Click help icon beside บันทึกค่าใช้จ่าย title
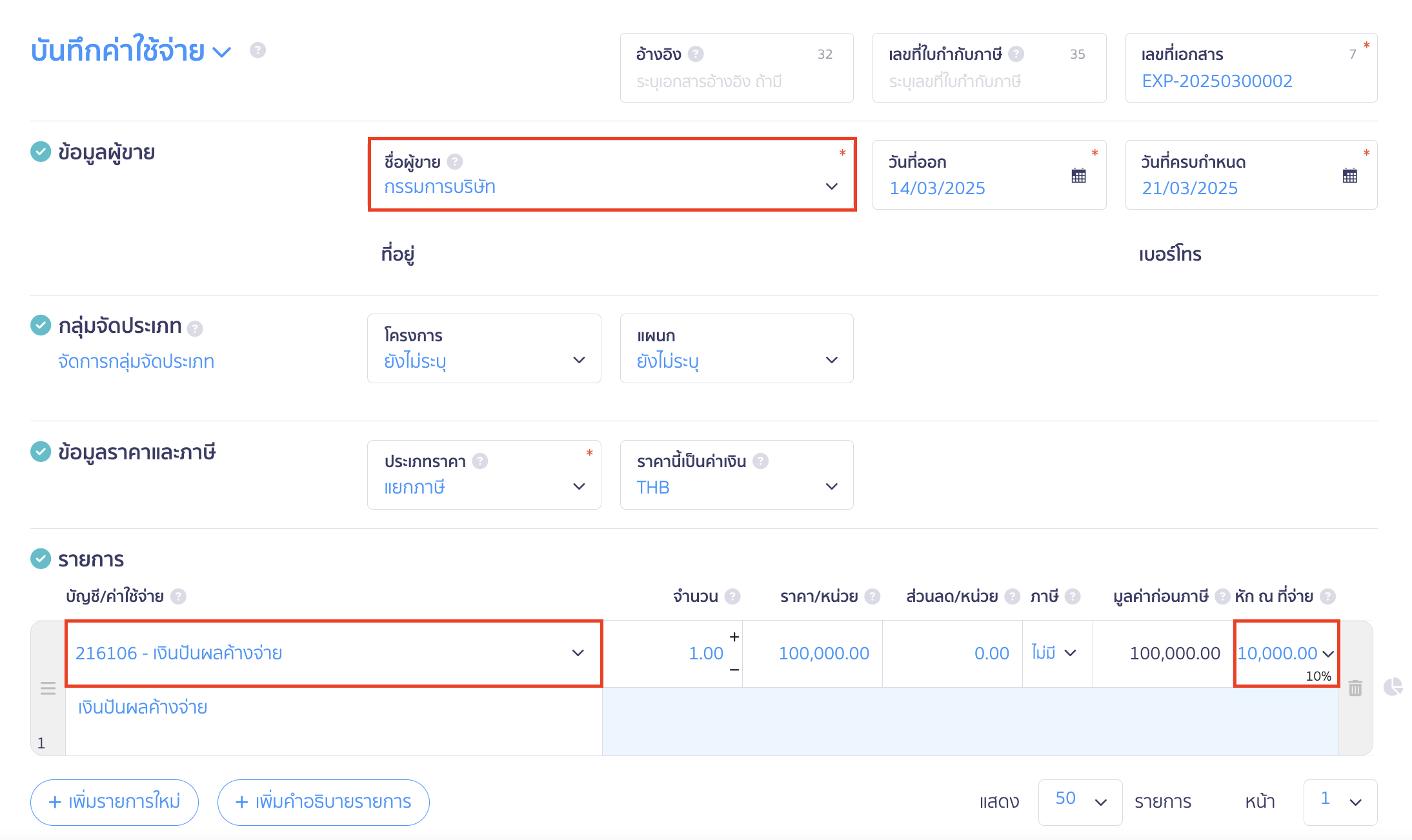 257,50
